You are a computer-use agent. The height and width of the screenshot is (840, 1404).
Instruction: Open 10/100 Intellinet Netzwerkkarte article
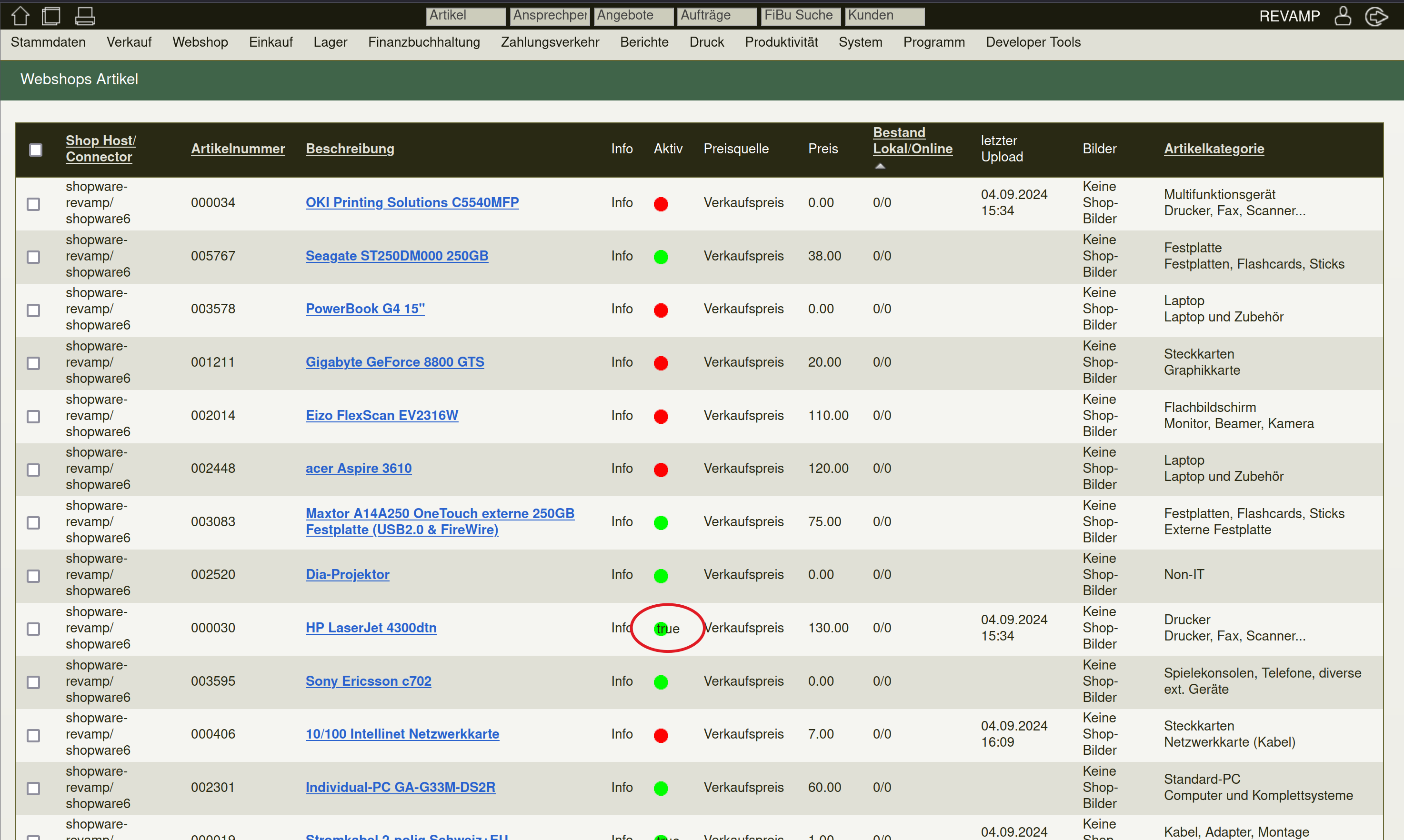coord(402,734)
